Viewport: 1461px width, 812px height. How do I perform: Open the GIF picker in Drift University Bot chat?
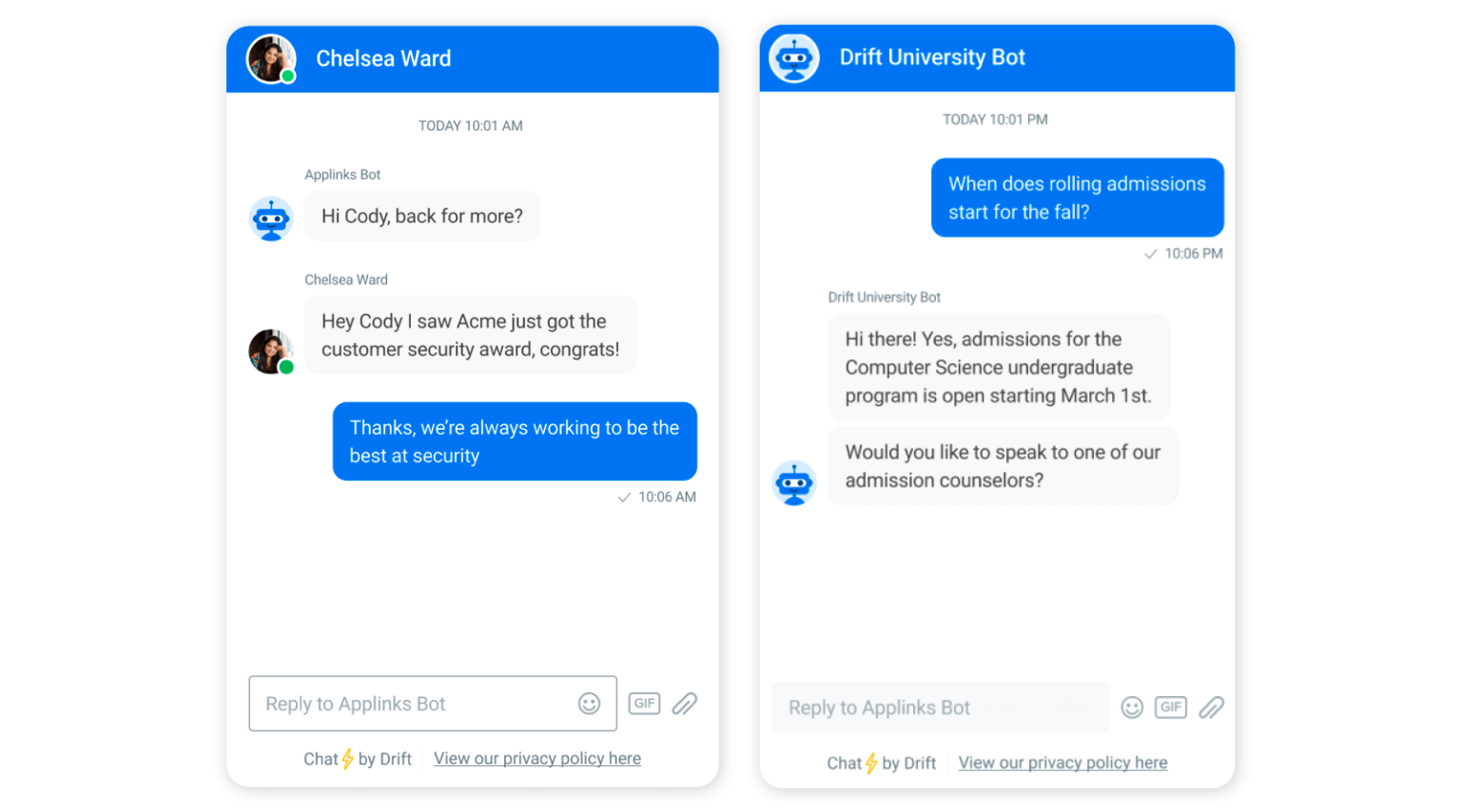1171,707
